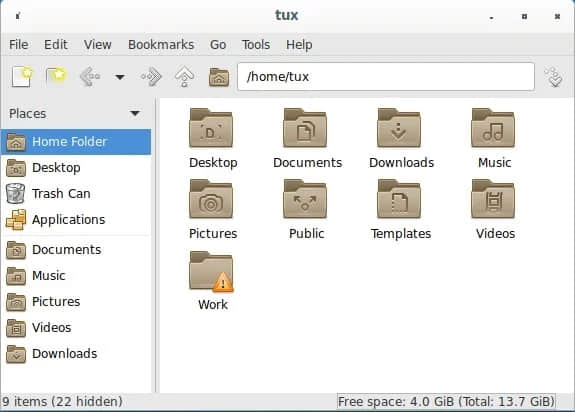
Task: Select the Pictures folder icon in file view
Action: 211,199
